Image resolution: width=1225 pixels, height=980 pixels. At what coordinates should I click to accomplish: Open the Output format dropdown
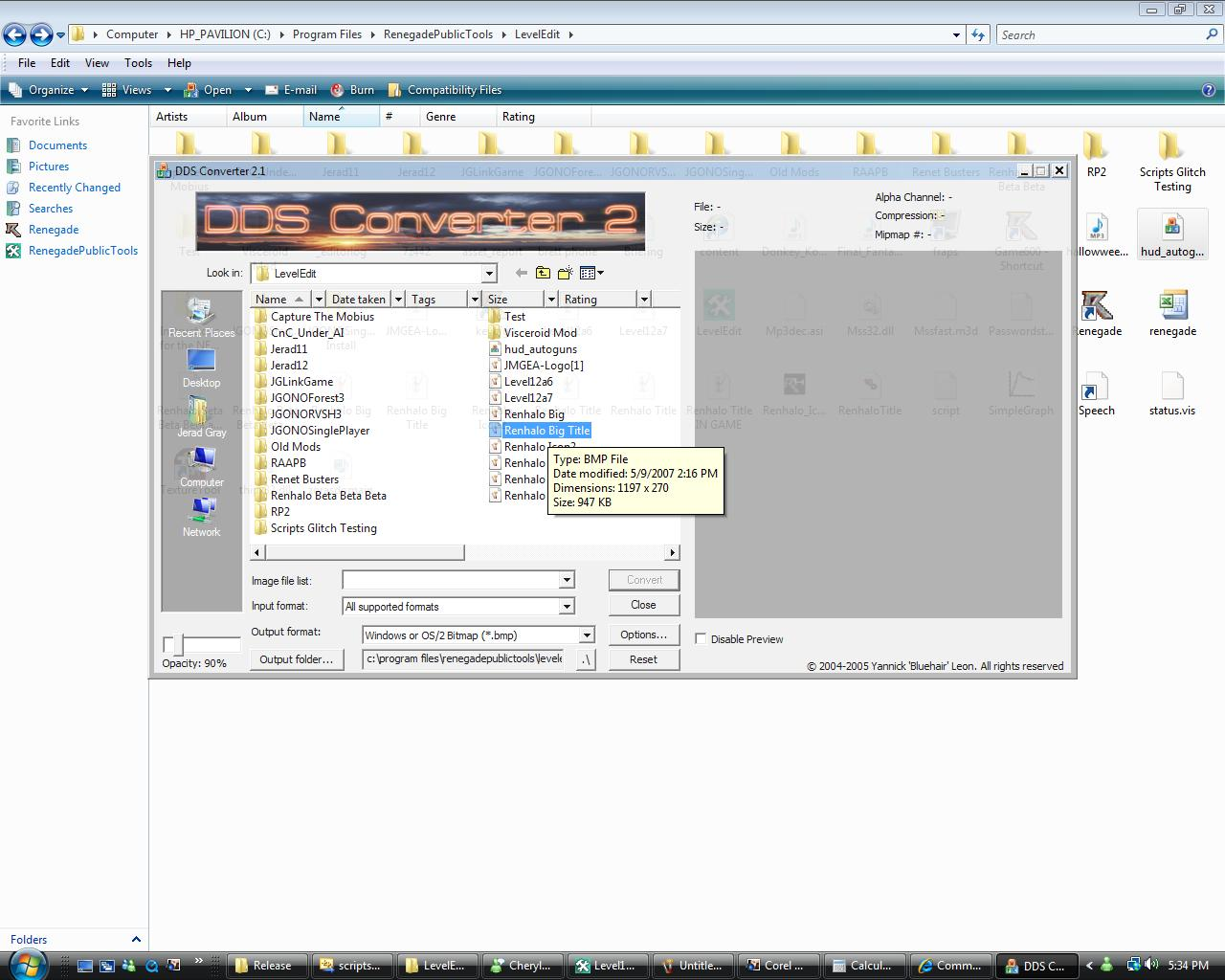coord(587,635)
